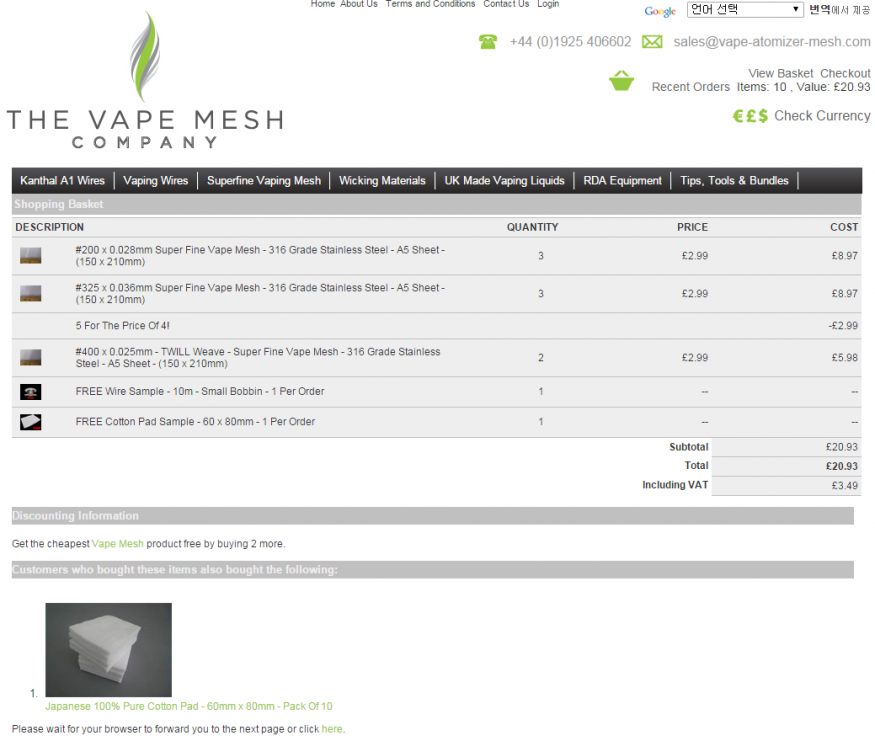This screenshot has width=875, height=741.
Task: Click the Google translate logo
Action: click(x=660, y=11)
